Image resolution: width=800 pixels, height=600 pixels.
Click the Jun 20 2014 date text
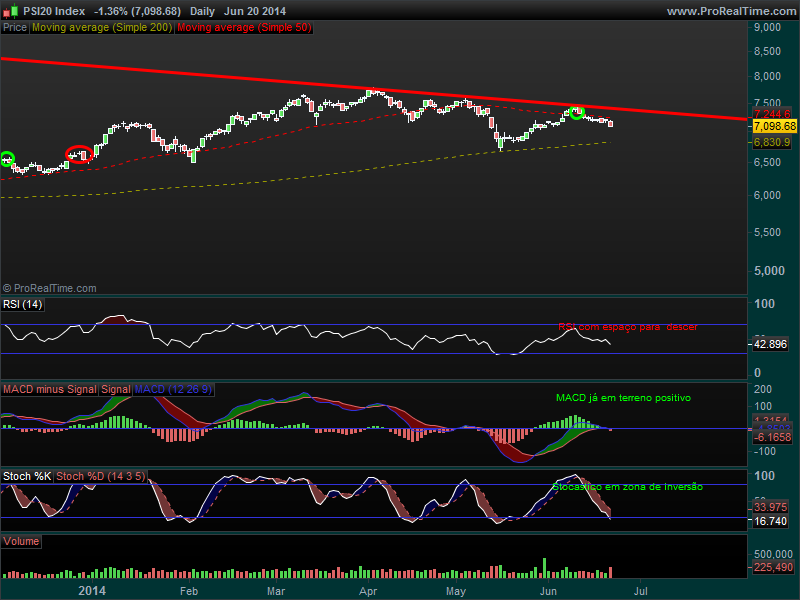[255, 11]
